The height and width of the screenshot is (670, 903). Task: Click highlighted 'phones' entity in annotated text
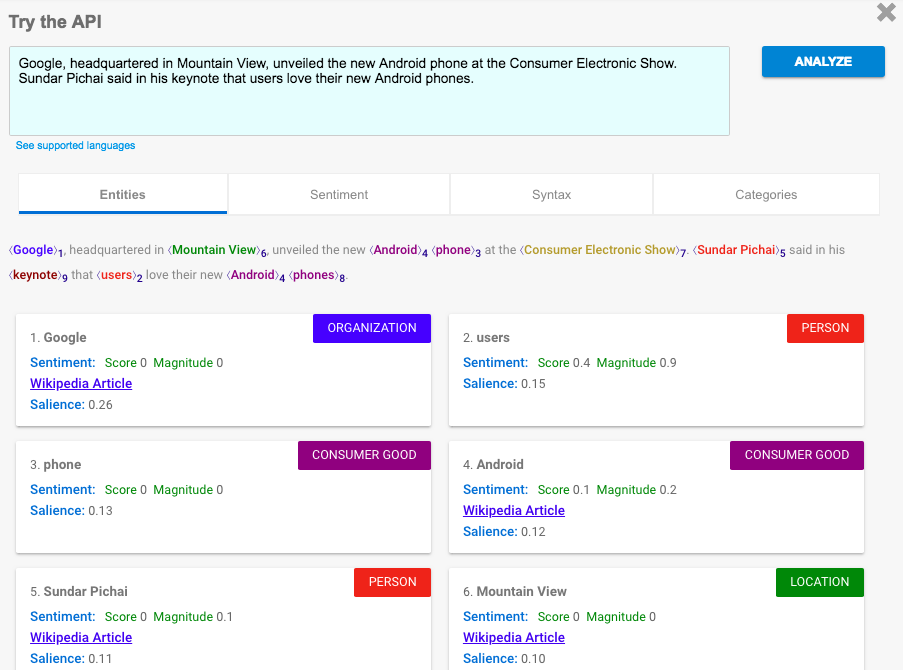coord(314,275)
